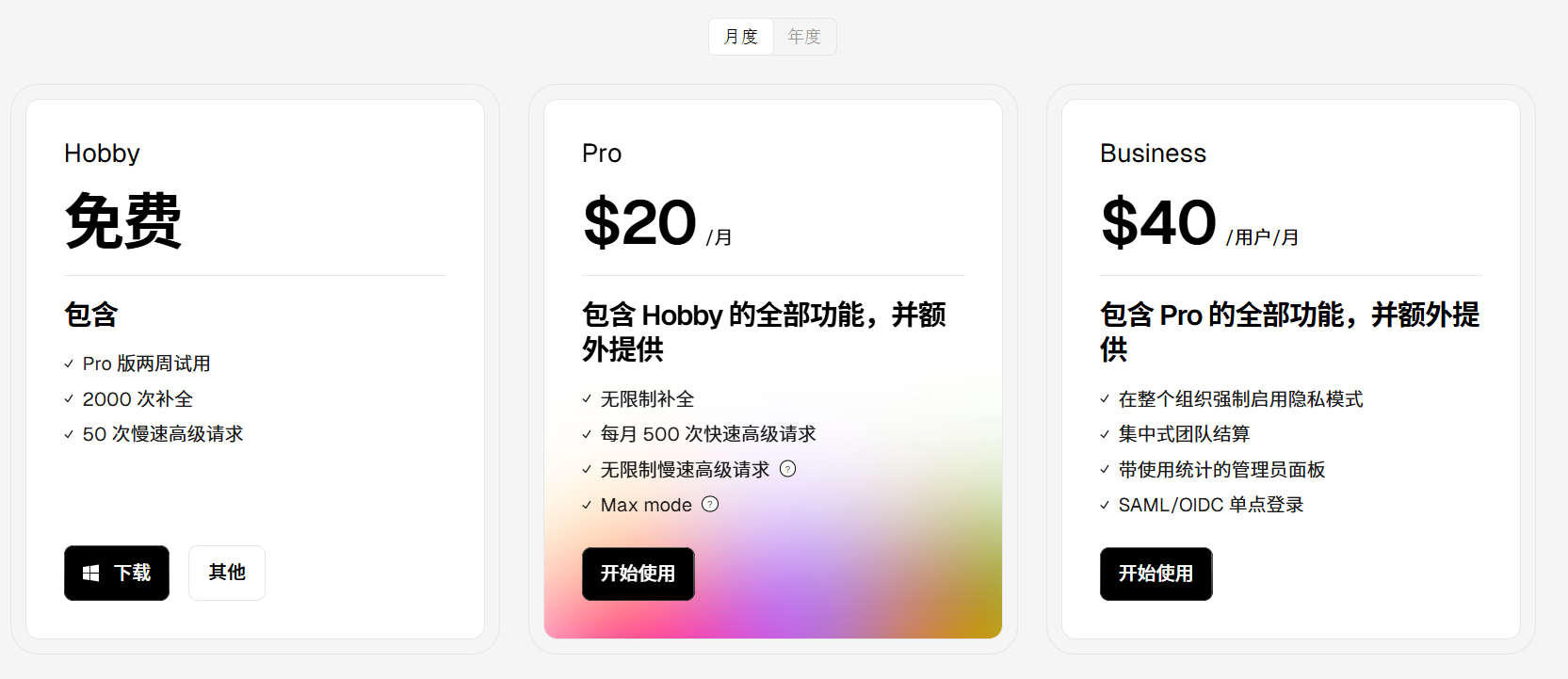Screen dimensions: 1568x679
Task: Click the checkmark next to 集中式团队结算
Action: point(1104,434)
